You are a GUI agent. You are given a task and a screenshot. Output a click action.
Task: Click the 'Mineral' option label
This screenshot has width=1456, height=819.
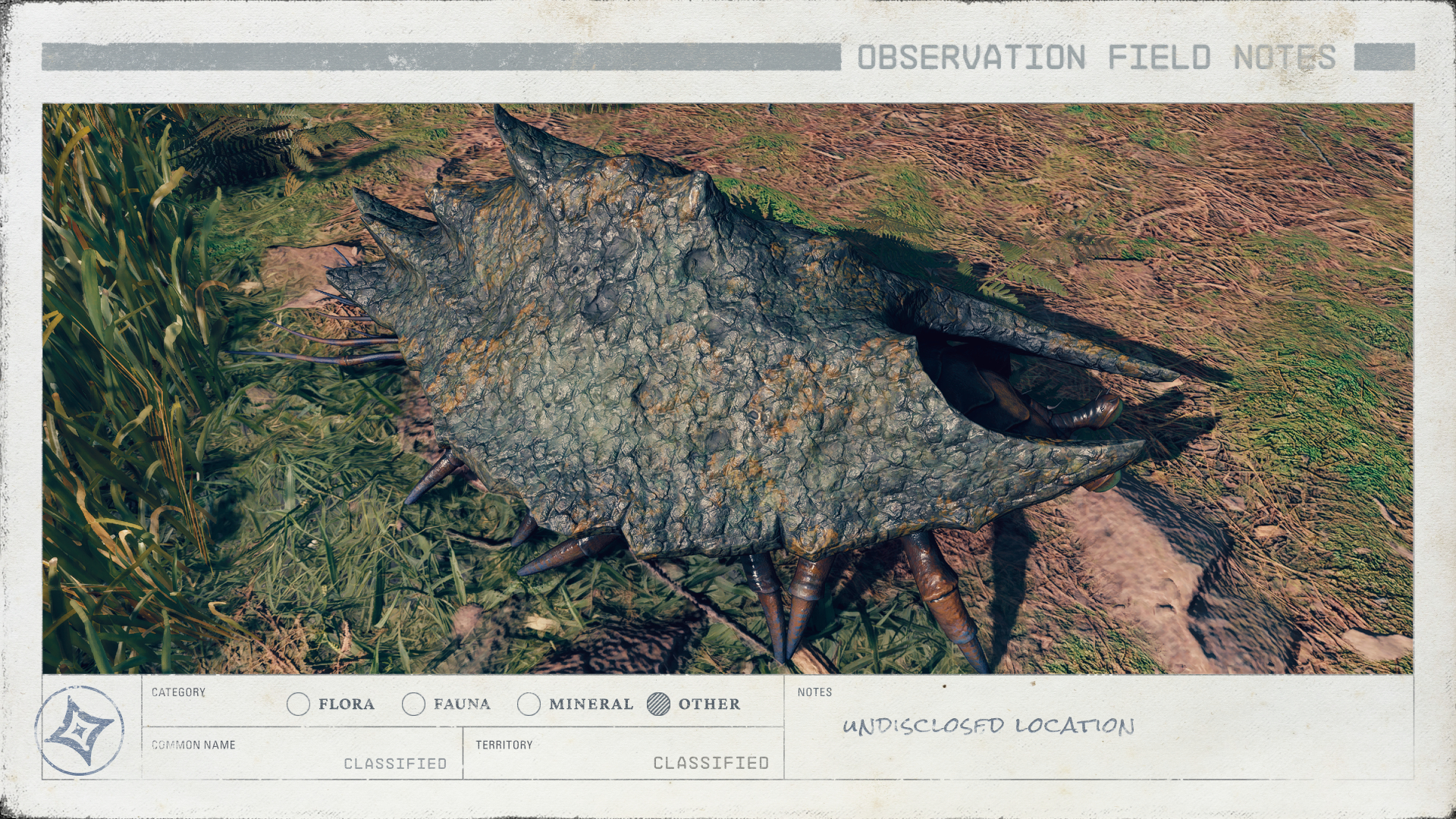[591, 704]
